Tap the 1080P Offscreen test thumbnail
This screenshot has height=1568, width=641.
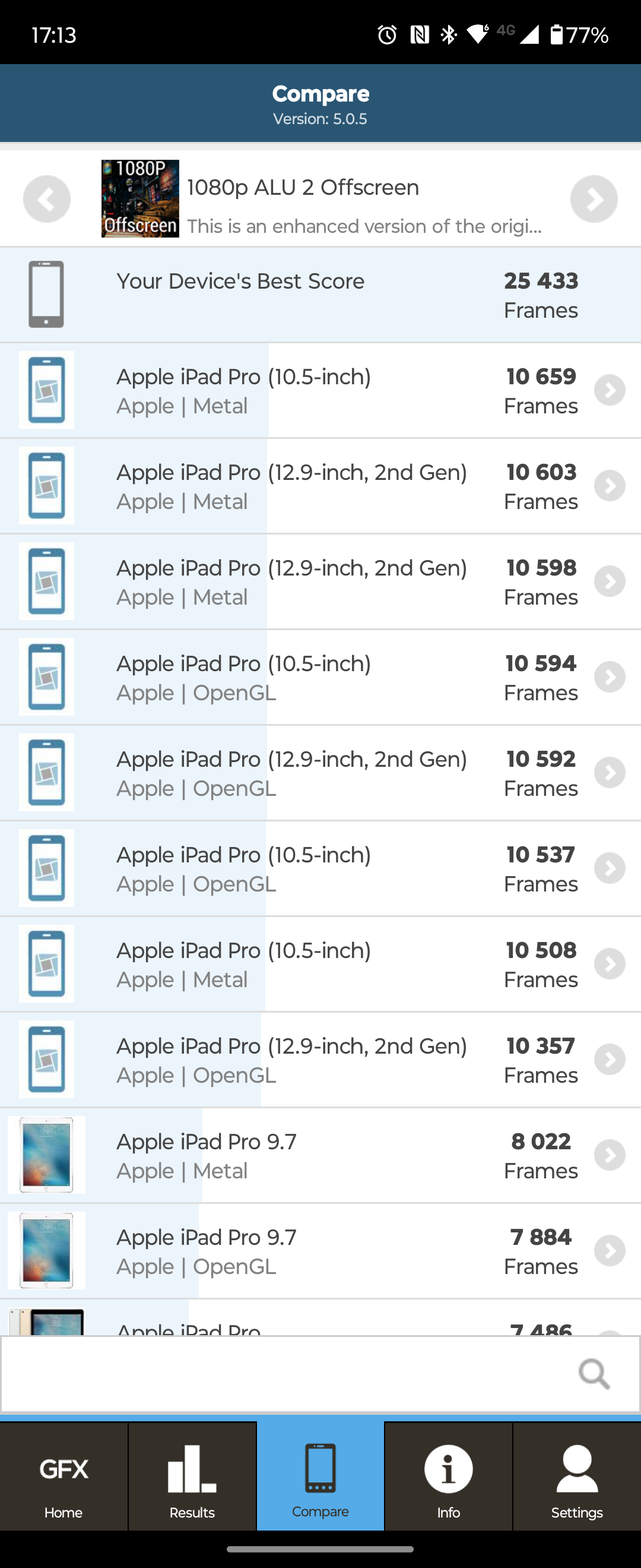pyautogui.click(x=140, y=198)
